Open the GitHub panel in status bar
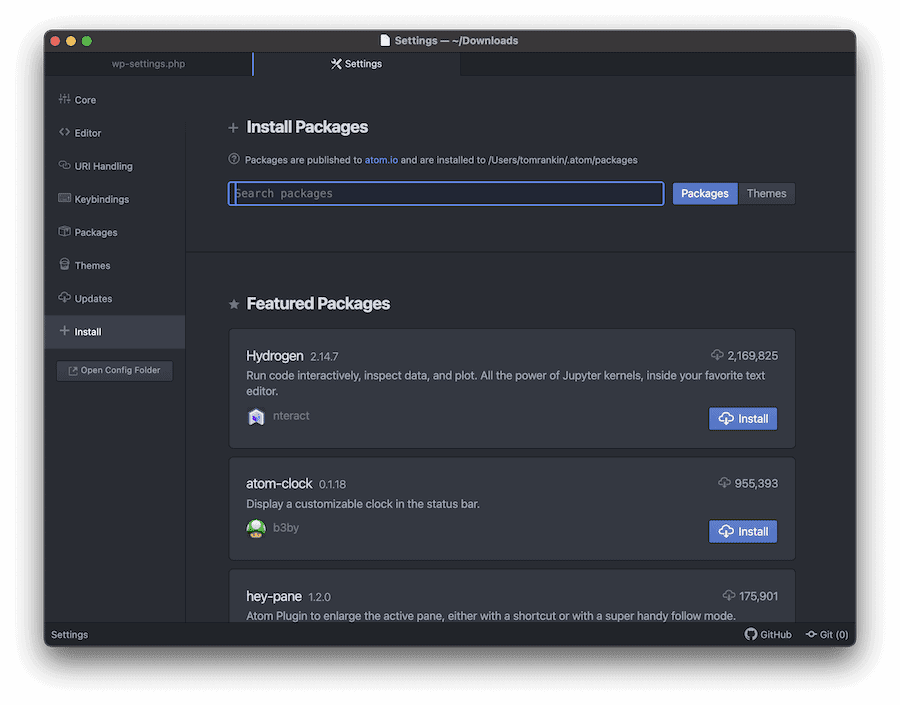Viewport: 900px width, 705px height. pyautogui.click(x=768, y=634)
